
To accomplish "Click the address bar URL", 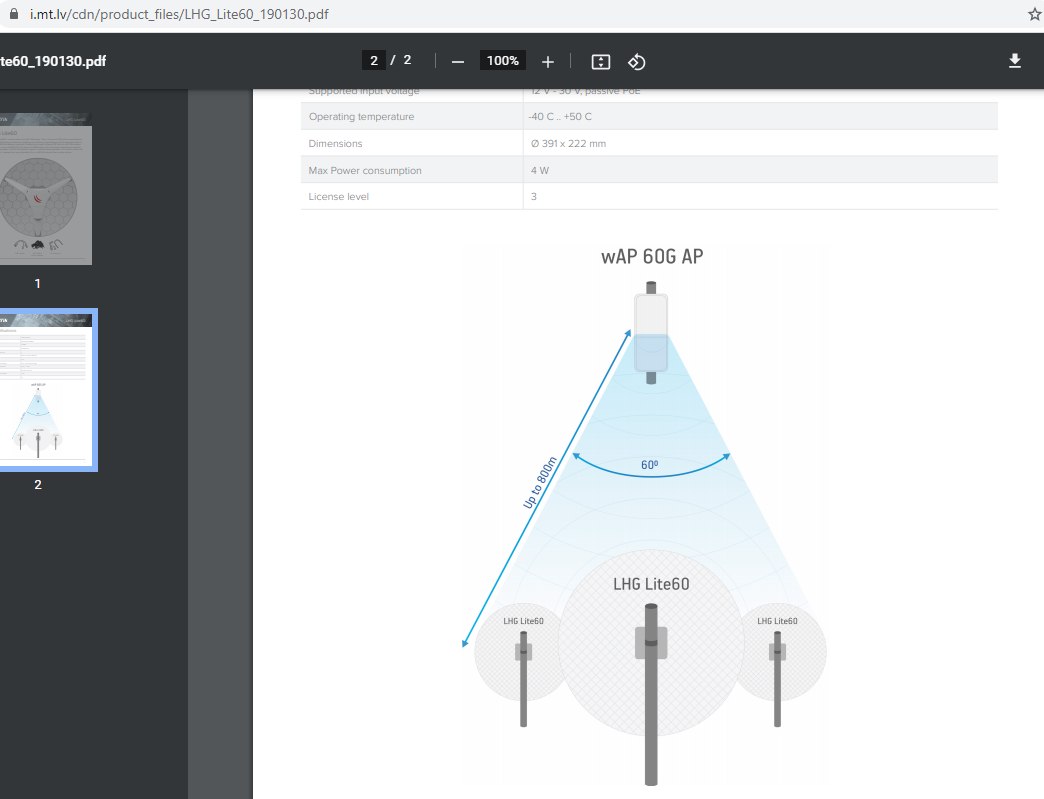I will (179, 14).
